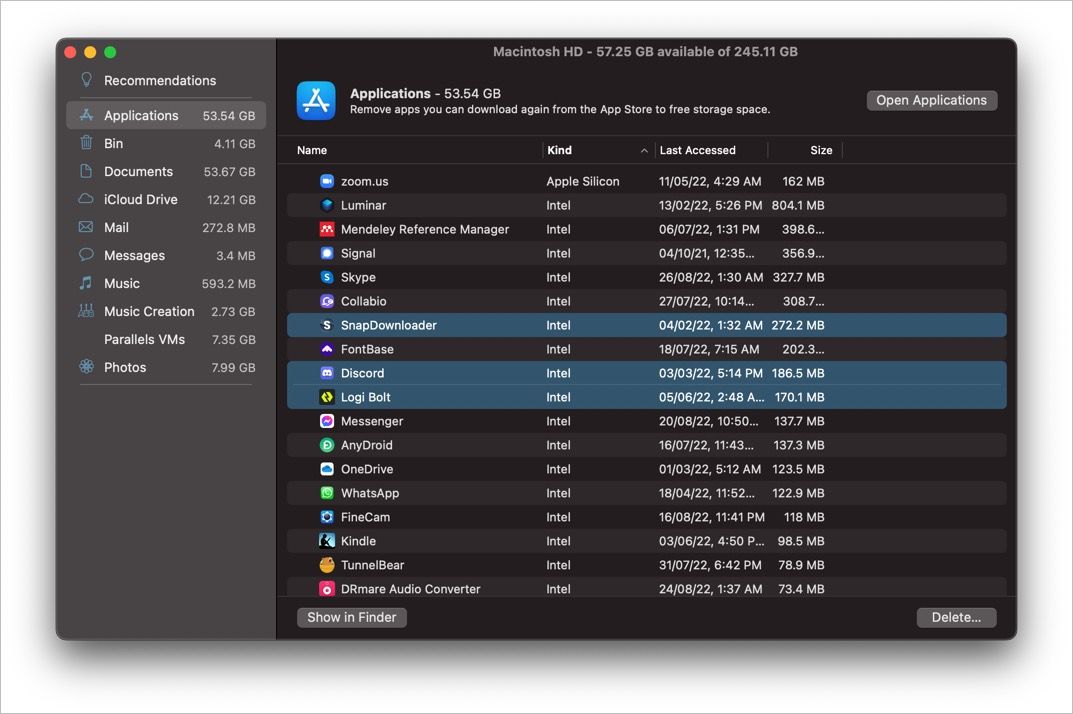Click the WhatsApp app icon
Viewport: 1073px width, 714px height.
tap(327, 493)
